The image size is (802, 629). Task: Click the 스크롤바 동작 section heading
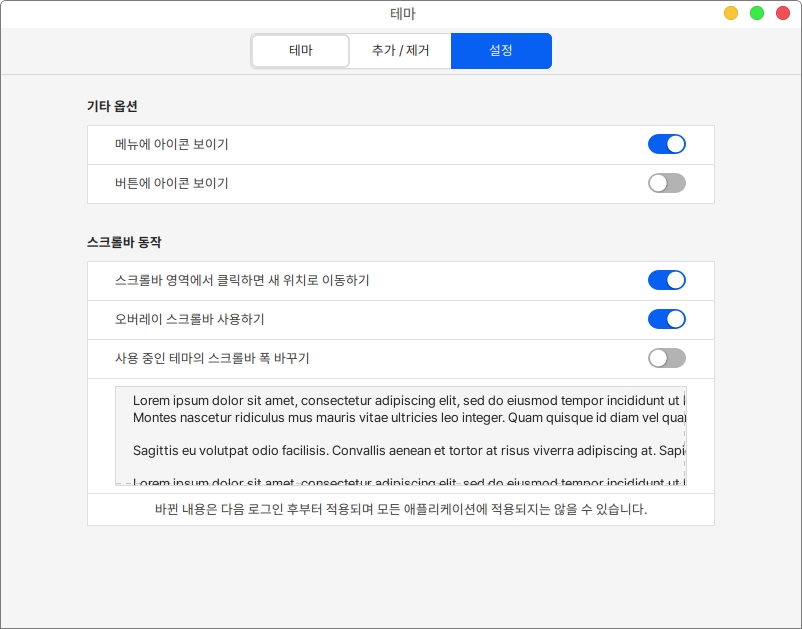pyautogui.click(x=124, y=242)
